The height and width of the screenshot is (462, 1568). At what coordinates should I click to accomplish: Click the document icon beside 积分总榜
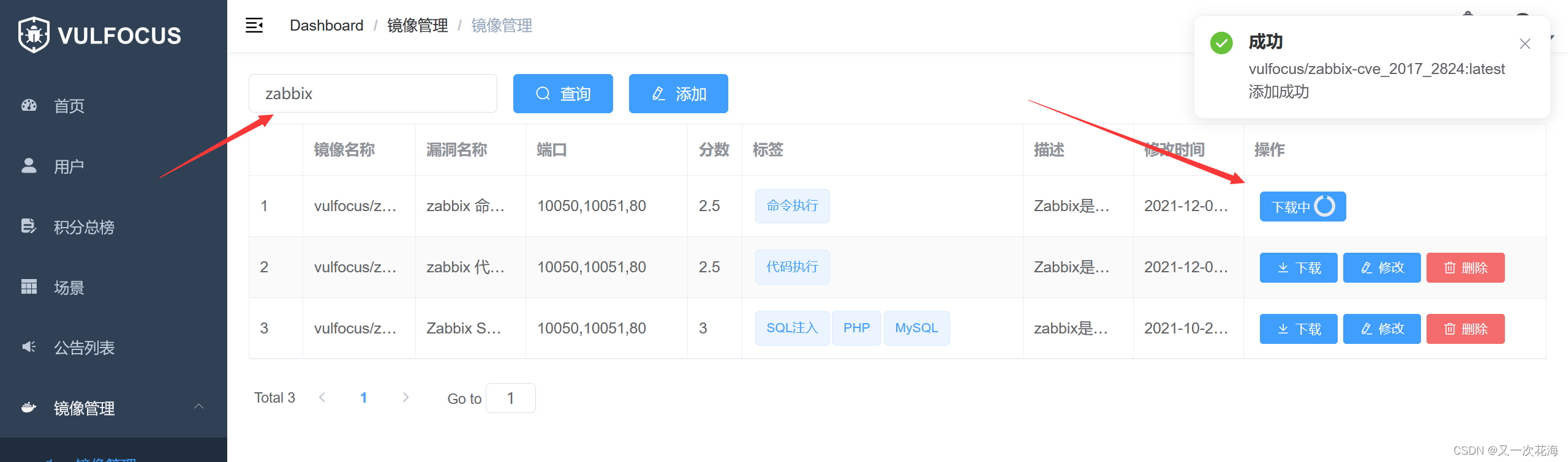tap(29, 226)
